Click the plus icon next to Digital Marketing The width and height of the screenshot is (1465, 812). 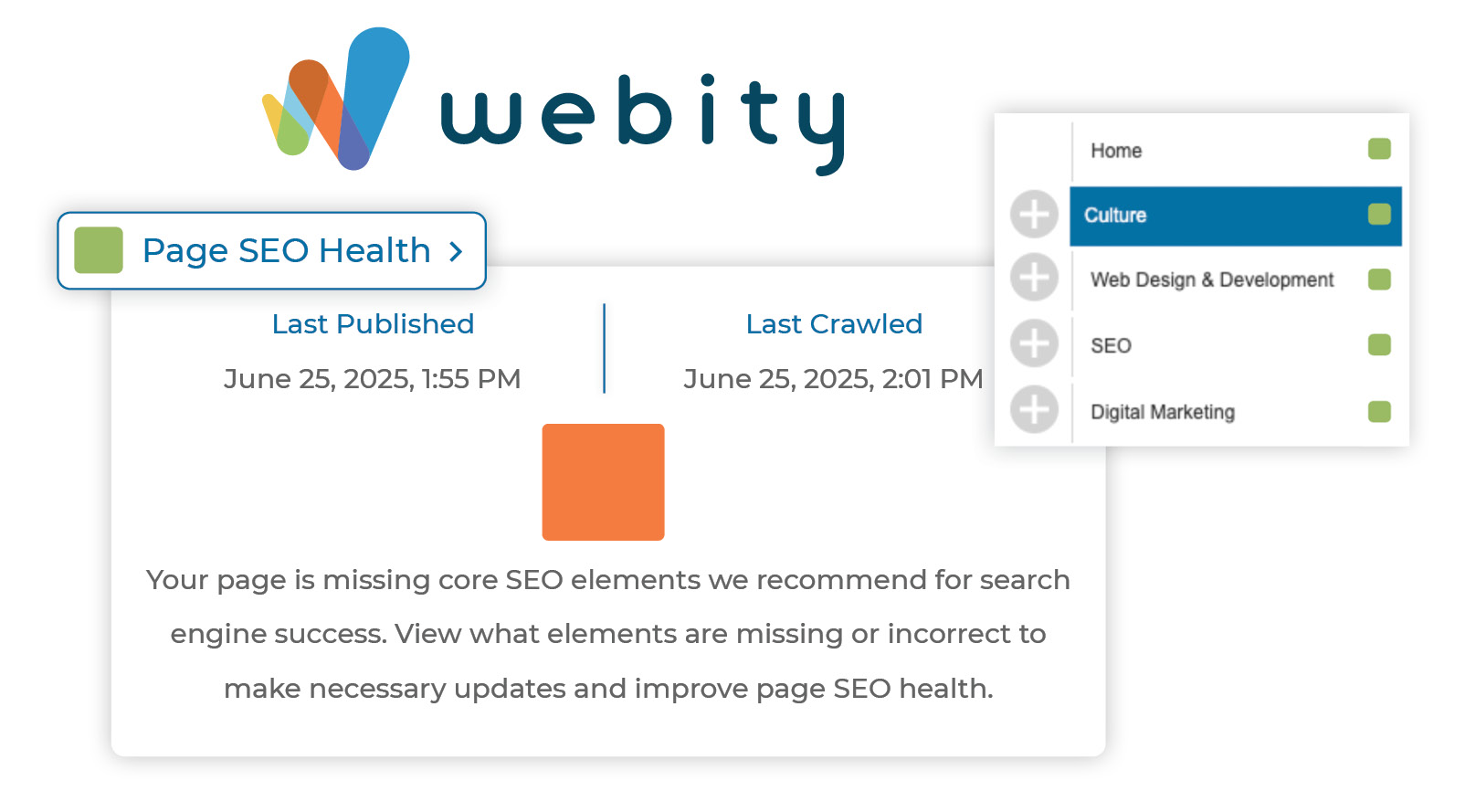1033,409
